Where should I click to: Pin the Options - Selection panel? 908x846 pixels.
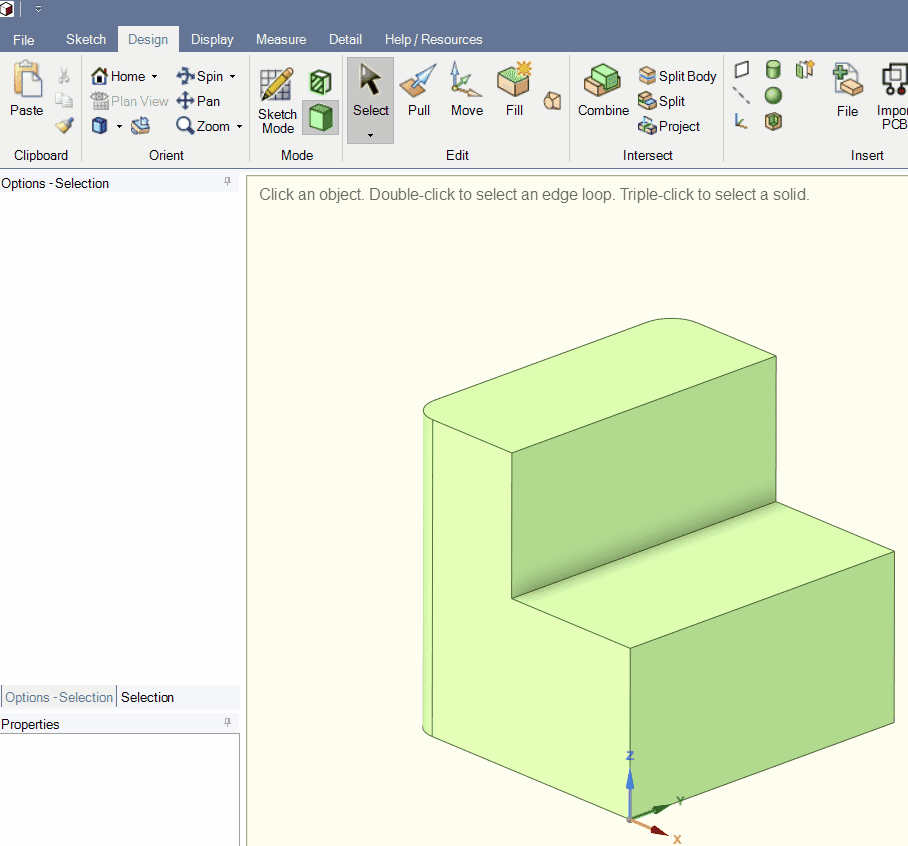click(228, 181)
